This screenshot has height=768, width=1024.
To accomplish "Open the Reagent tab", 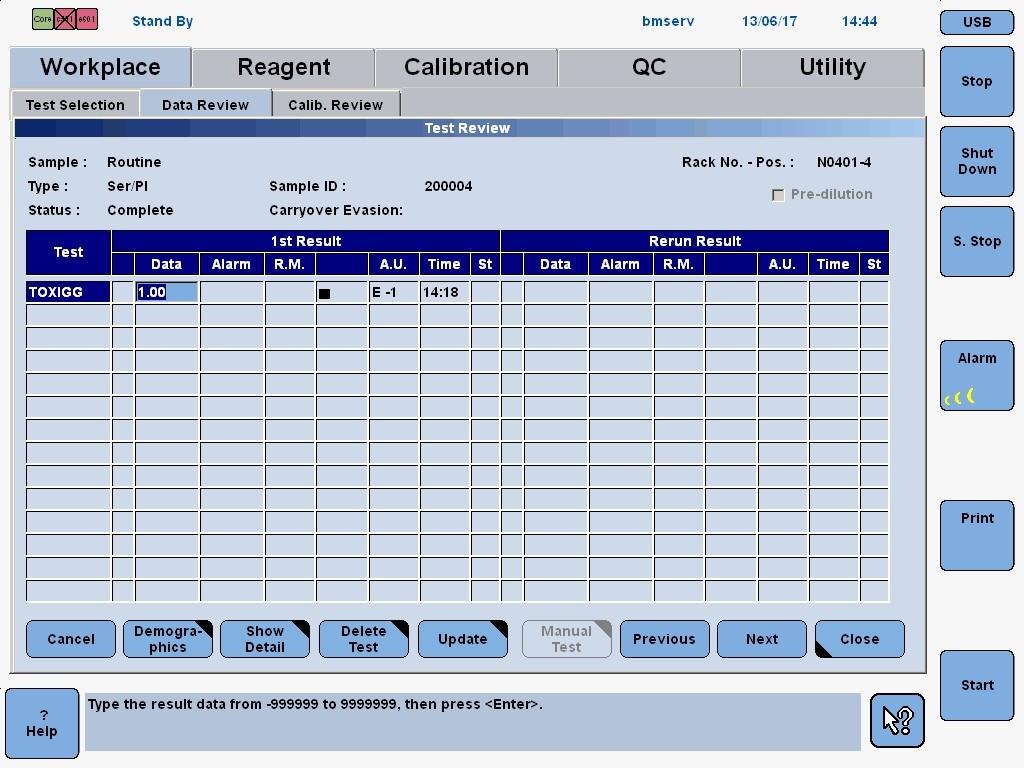I will [x=283, y=67].
